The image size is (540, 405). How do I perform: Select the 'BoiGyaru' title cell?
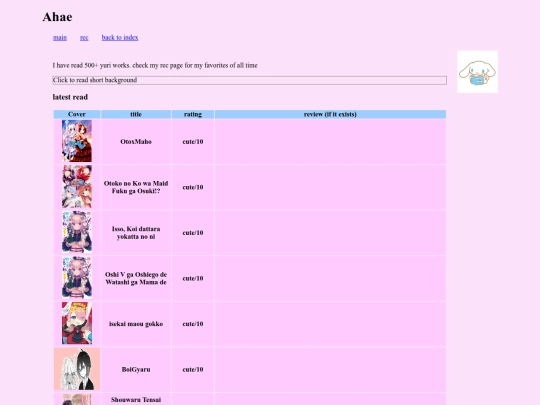tap(136, 370)
